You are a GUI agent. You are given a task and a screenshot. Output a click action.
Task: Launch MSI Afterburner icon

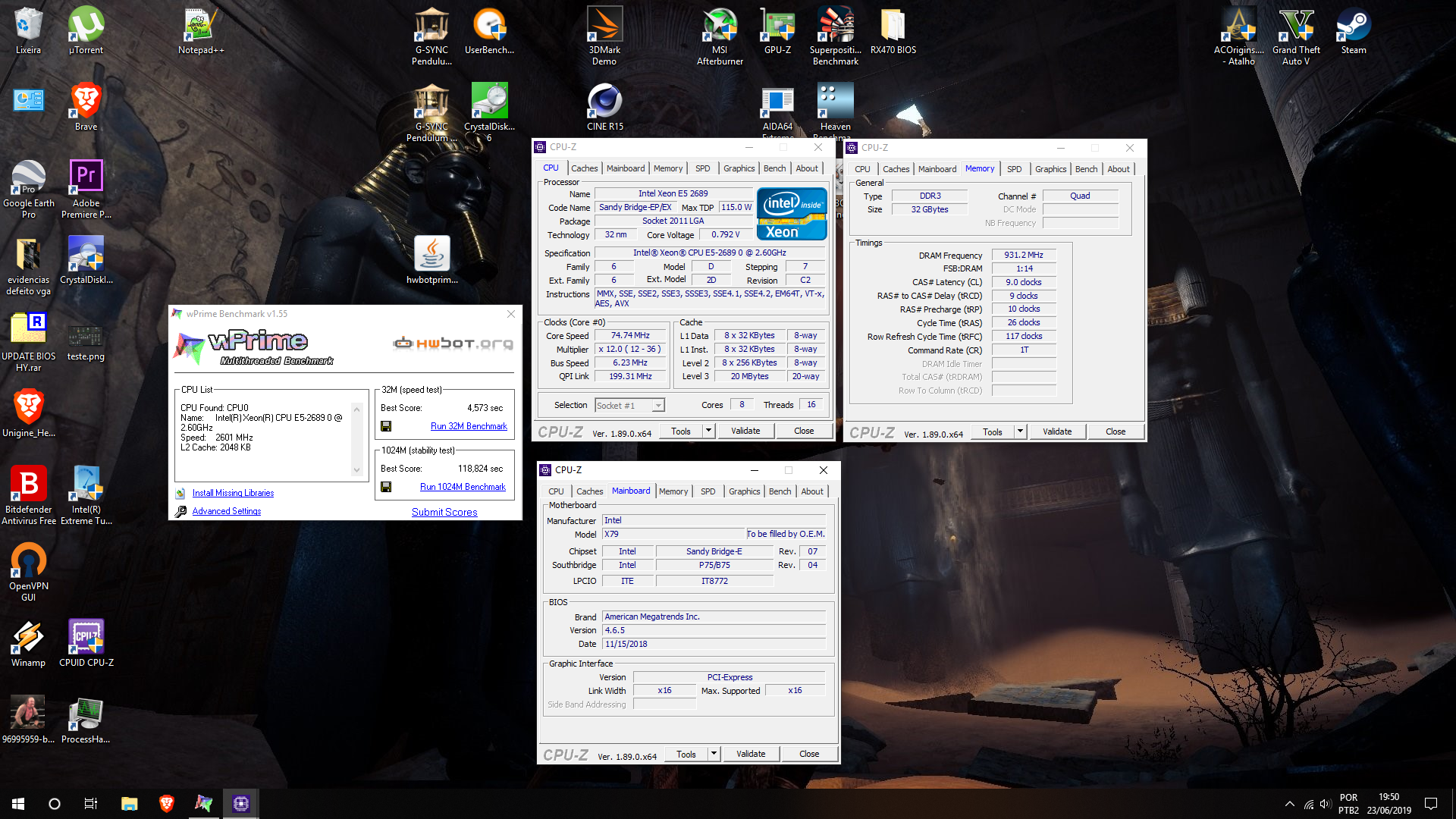(720, 36)
